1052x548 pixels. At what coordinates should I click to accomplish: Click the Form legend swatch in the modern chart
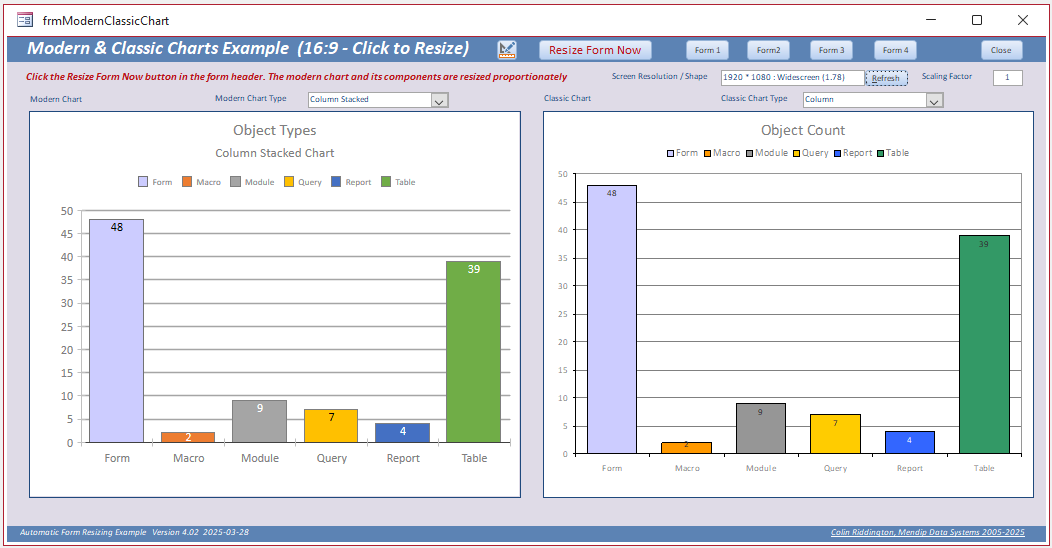143,182
